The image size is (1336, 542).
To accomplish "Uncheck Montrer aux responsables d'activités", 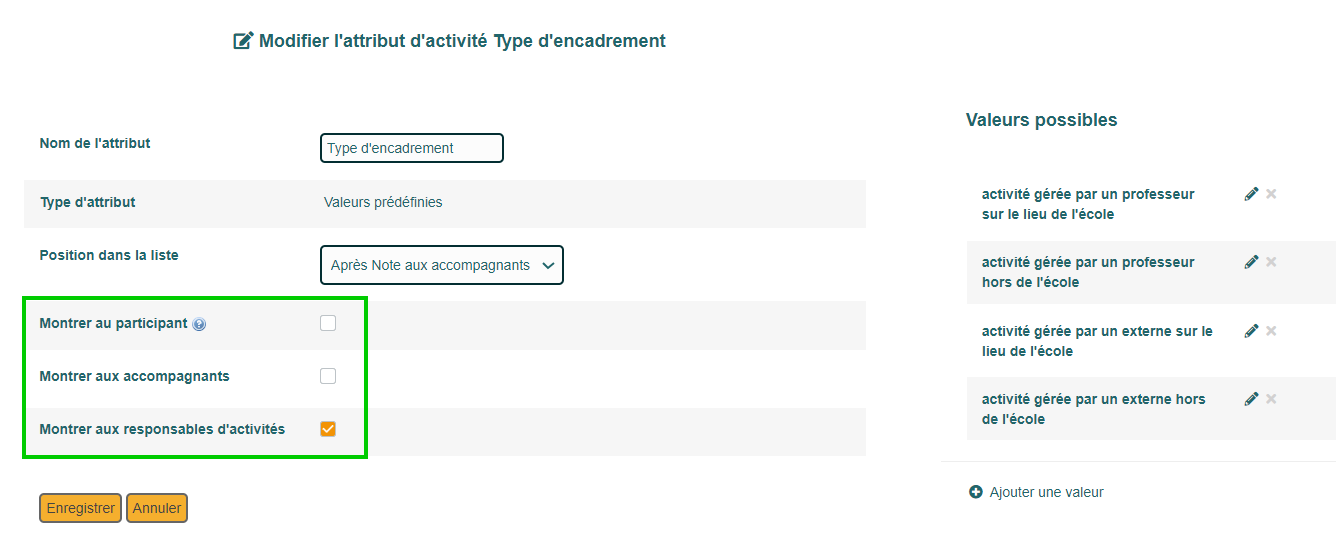I will click(328, 429).
